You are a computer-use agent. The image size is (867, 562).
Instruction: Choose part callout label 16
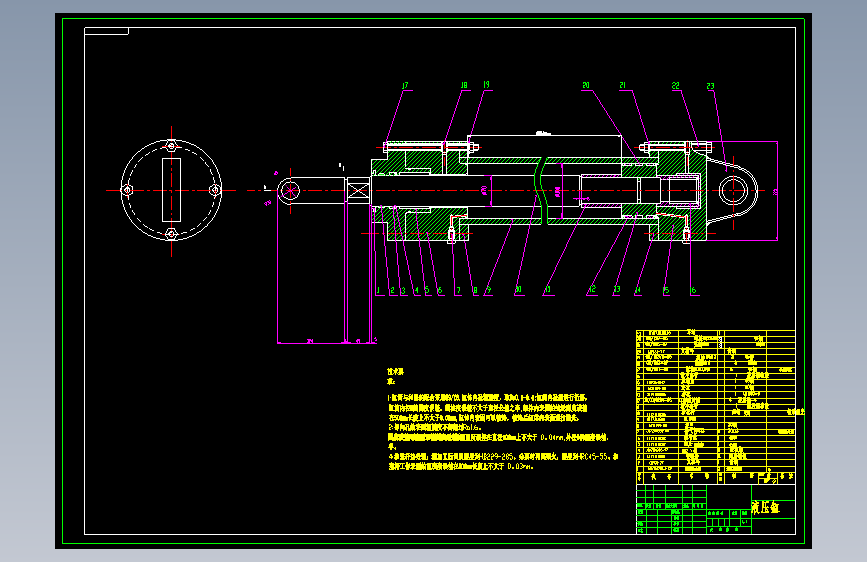[x=693, y=290]
